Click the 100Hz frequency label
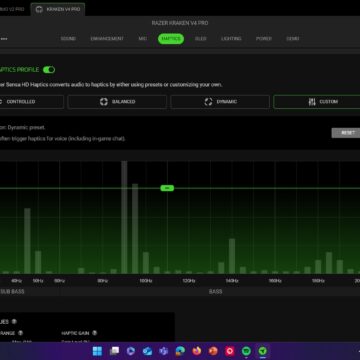Viewport: 360px width, 360px height. click(x=146, y=281)
